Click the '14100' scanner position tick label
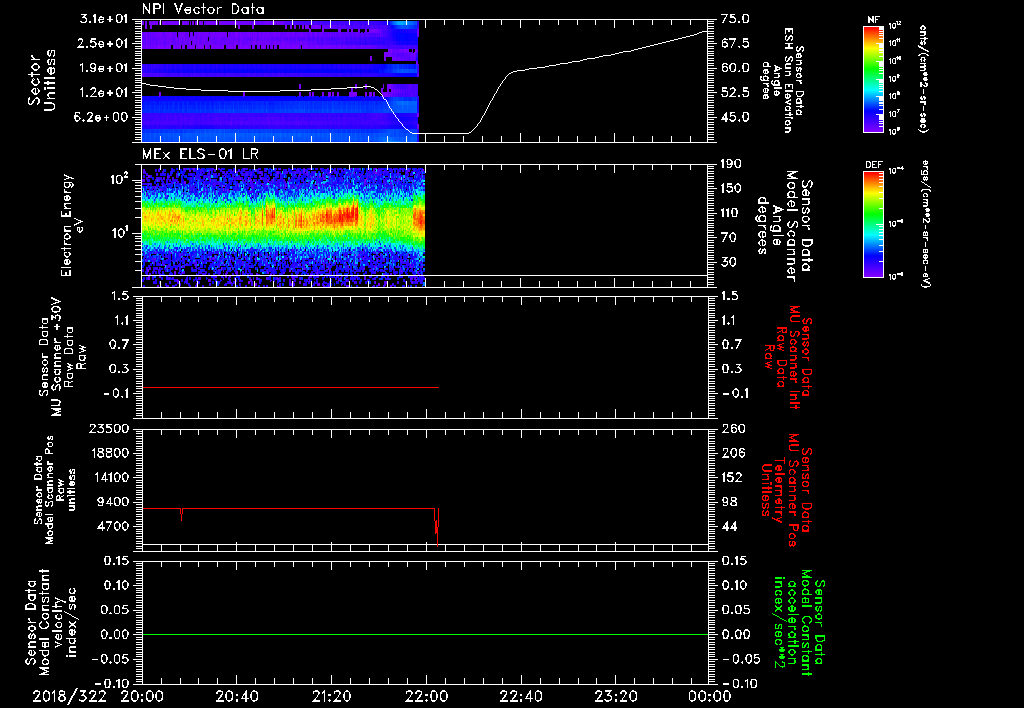This screenshot has width=1024, height=708. pos(109,477)
